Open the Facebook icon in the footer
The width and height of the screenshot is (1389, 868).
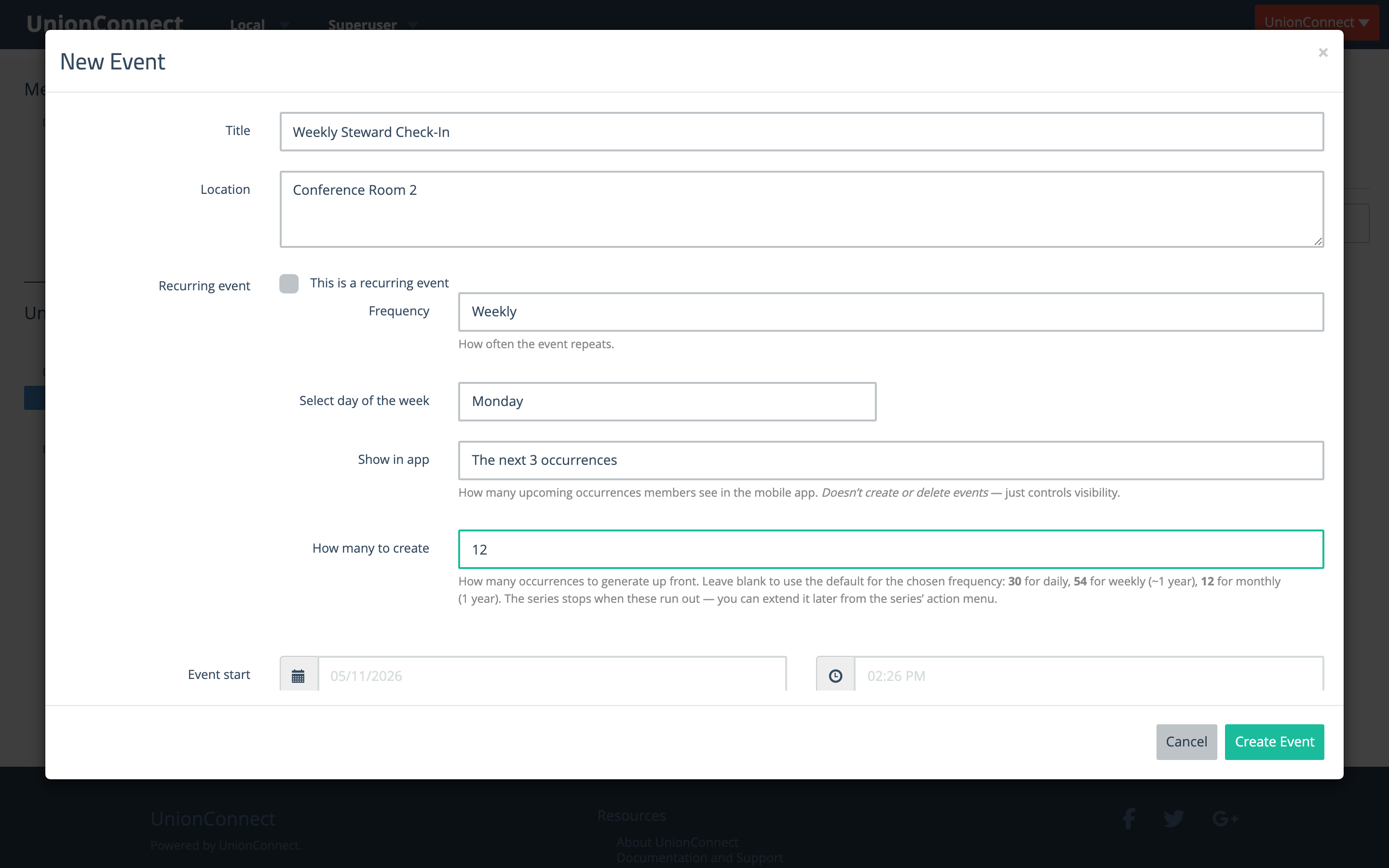coord(1129,818)
